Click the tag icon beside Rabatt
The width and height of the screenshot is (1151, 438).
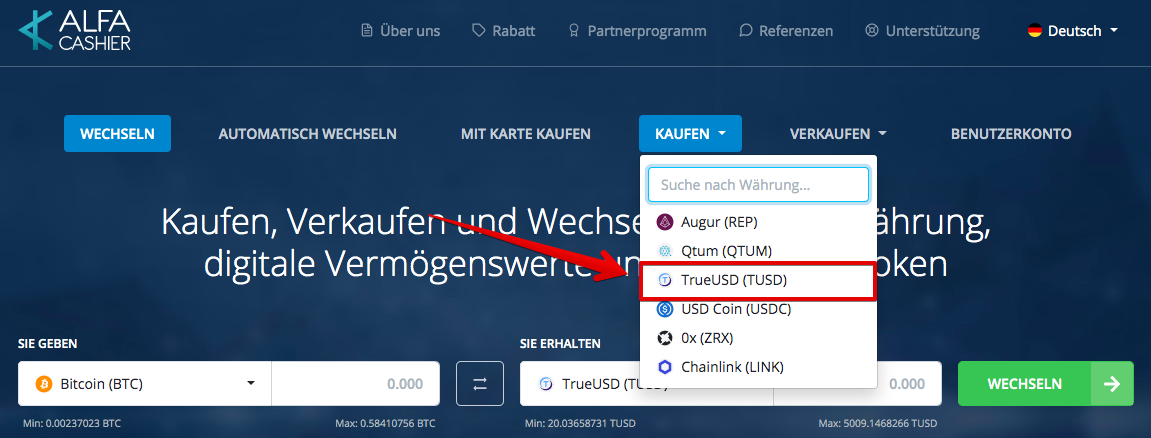(479, 31)
